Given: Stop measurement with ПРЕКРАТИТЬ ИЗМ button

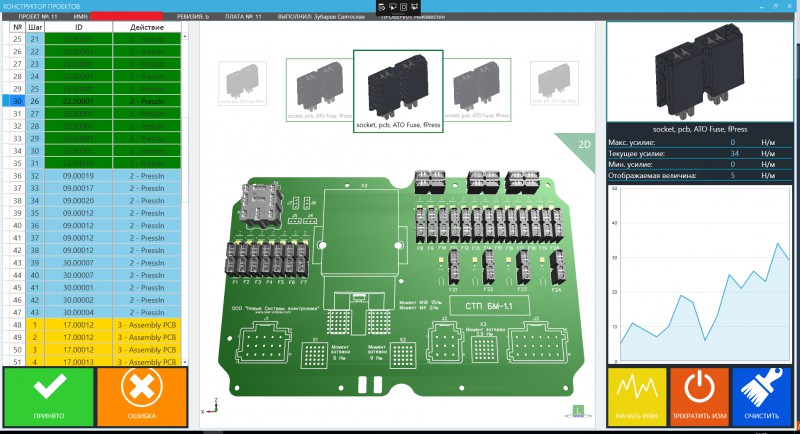Looking at the screenshot, I should [x=699, y=397].
